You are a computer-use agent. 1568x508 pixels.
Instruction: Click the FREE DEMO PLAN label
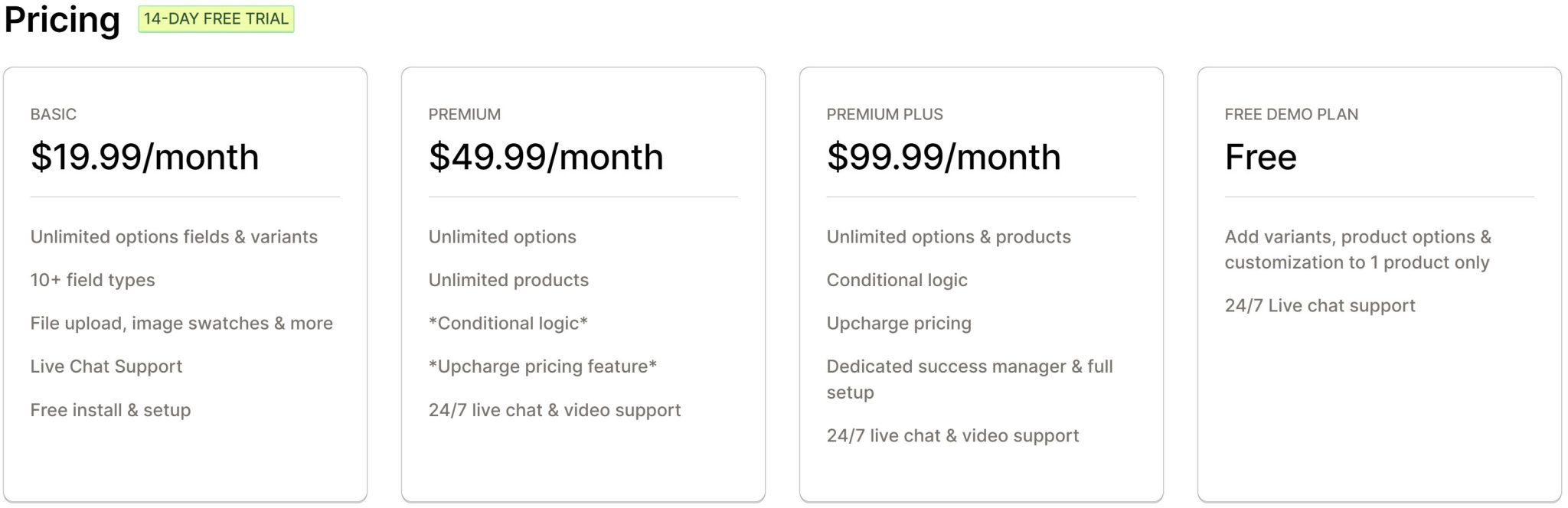coord(1292,114)
